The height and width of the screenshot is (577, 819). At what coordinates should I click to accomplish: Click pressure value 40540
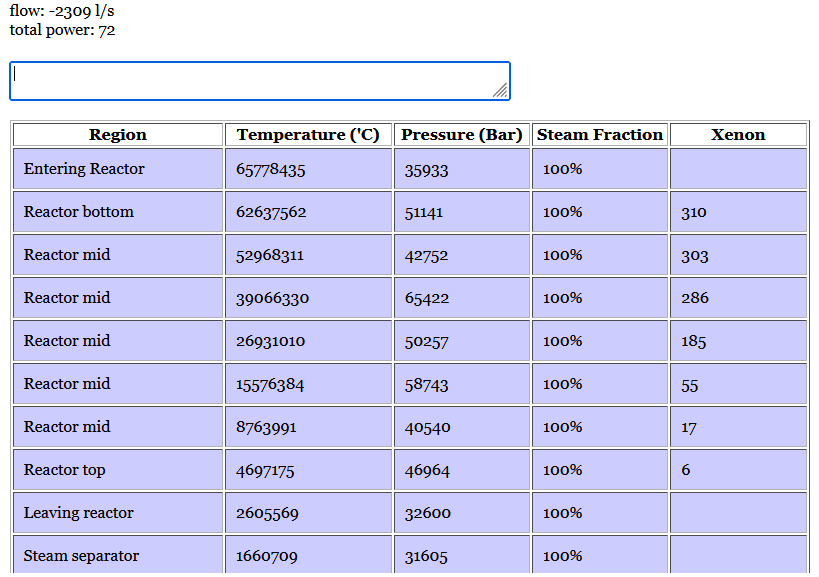tap(427, 427)
